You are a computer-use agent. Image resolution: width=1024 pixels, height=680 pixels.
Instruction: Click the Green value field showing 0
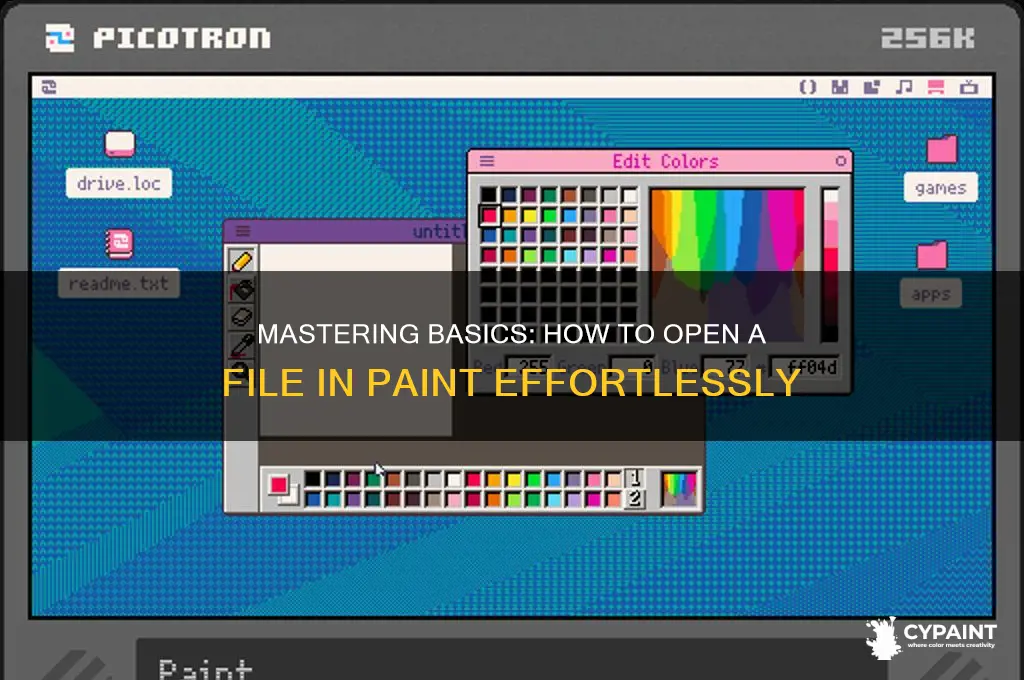coord(632,367)
